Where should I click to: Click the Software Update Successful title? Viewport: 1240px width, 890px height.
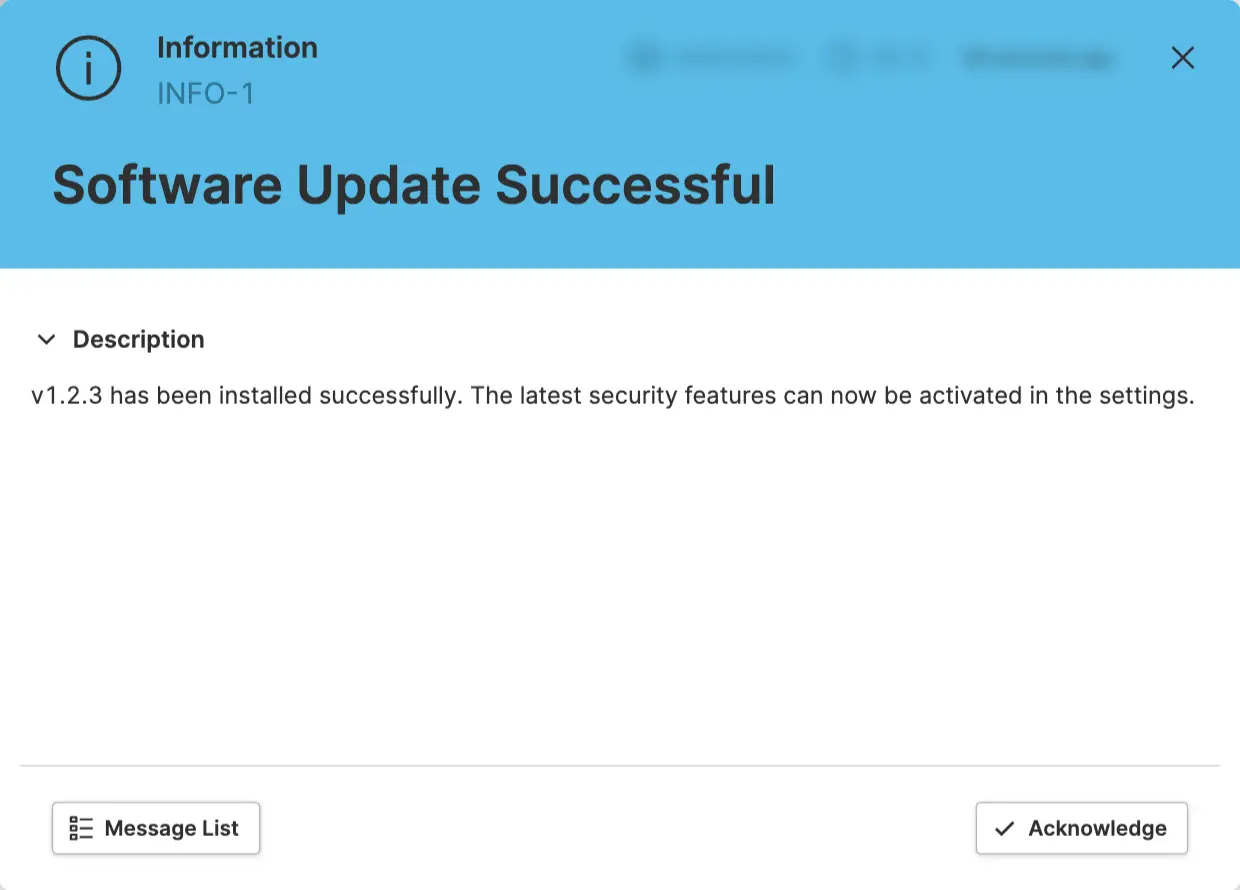[x=414, y=185]
